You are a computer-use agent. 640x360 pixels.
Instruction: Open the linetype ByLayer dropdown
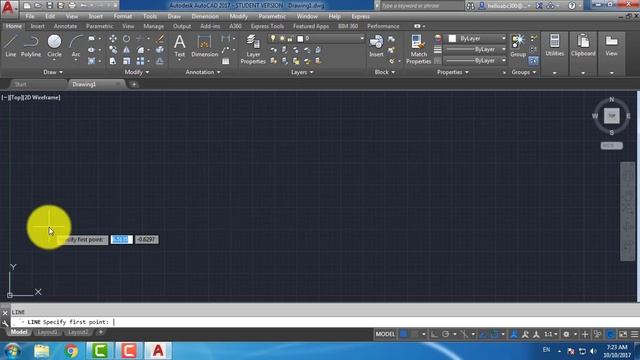tap(475, 60)
